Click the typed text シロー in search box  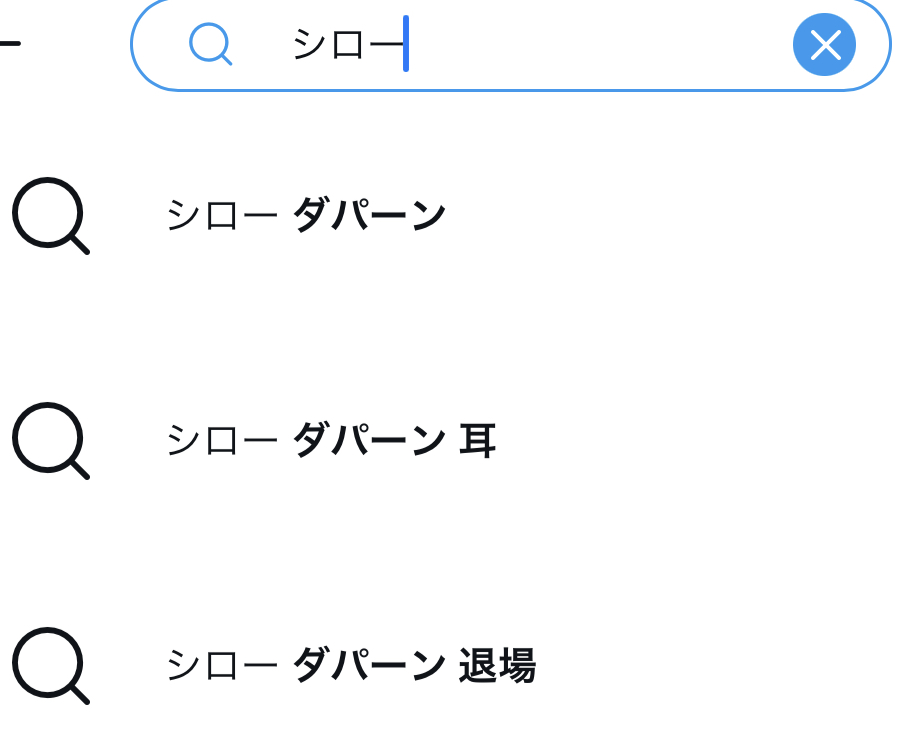tap(346, 45)
